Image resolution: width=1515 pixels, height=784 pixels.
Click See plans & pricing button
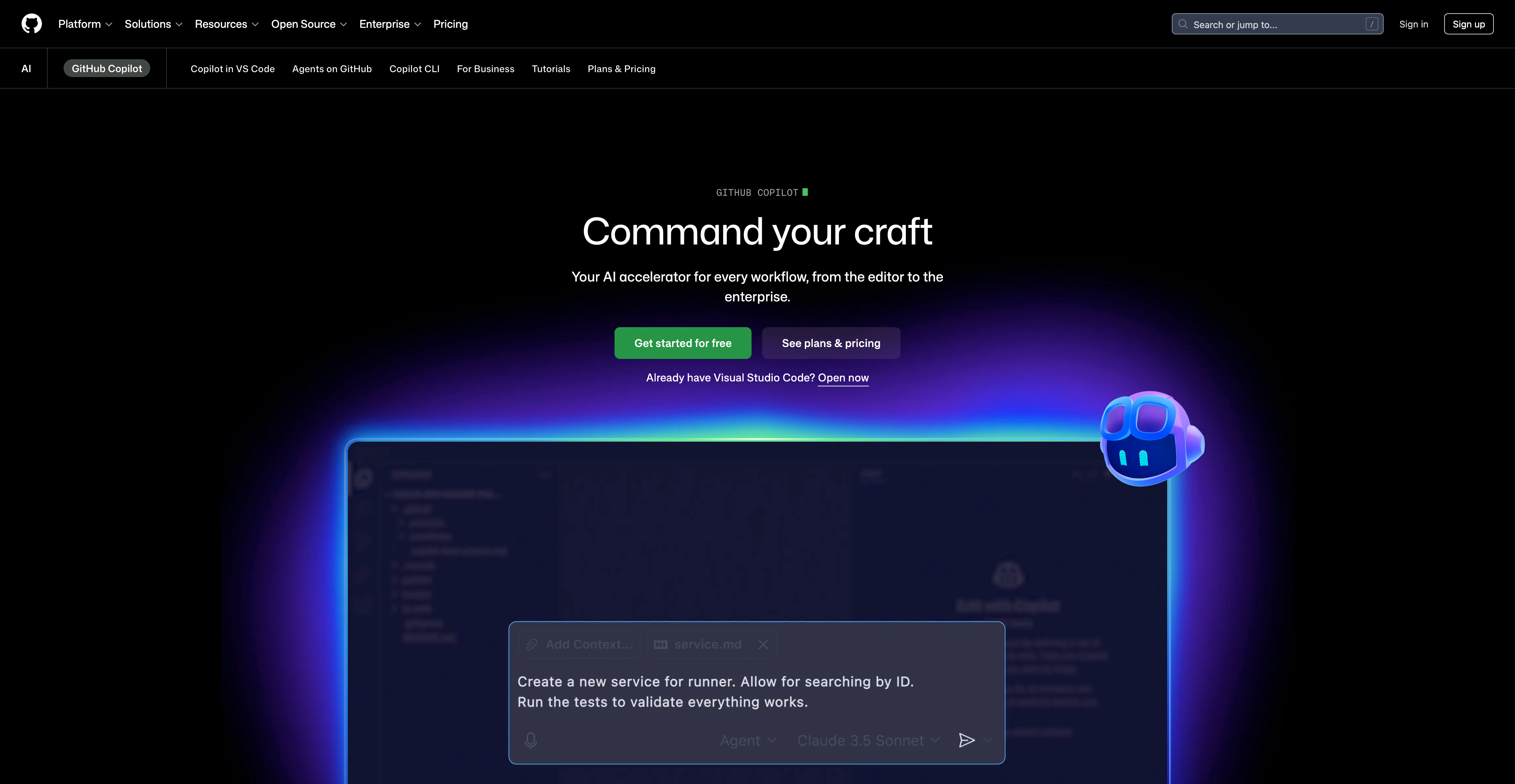pyautogui.click(x=830, y=343)
